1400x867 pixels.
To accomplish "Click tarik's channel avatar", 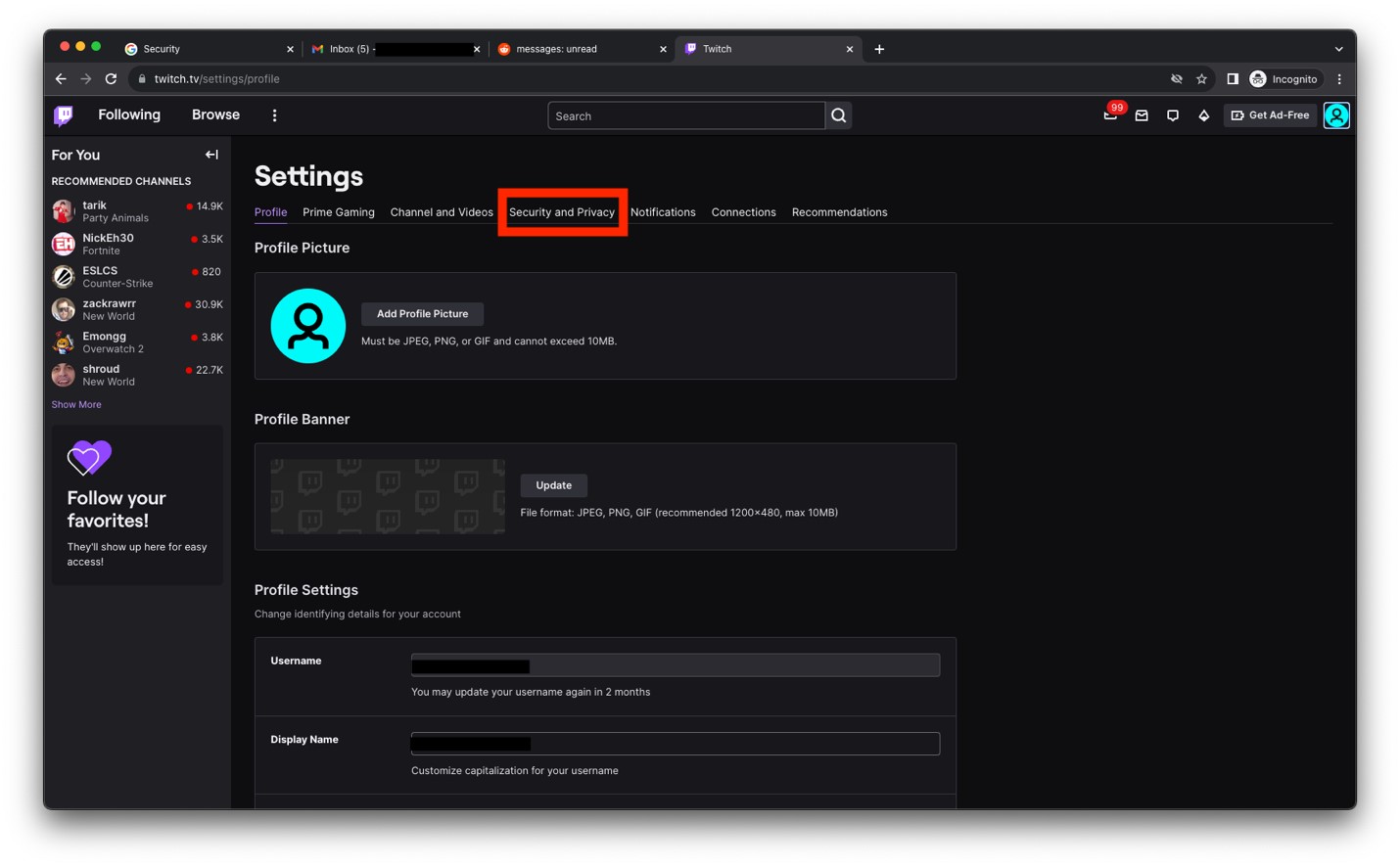I will (x=64, y=210).
